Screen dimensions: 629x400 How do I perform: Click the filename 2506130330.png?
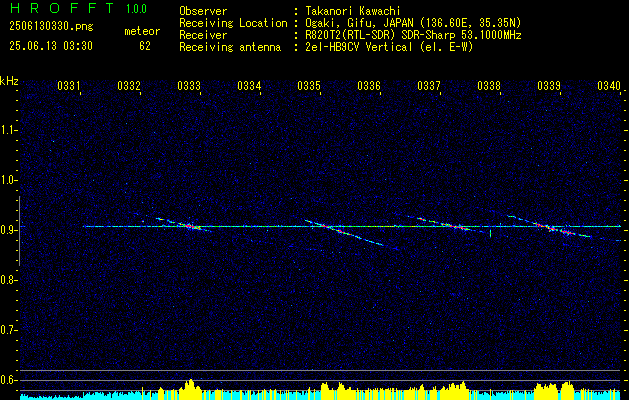tap(51, 26)
